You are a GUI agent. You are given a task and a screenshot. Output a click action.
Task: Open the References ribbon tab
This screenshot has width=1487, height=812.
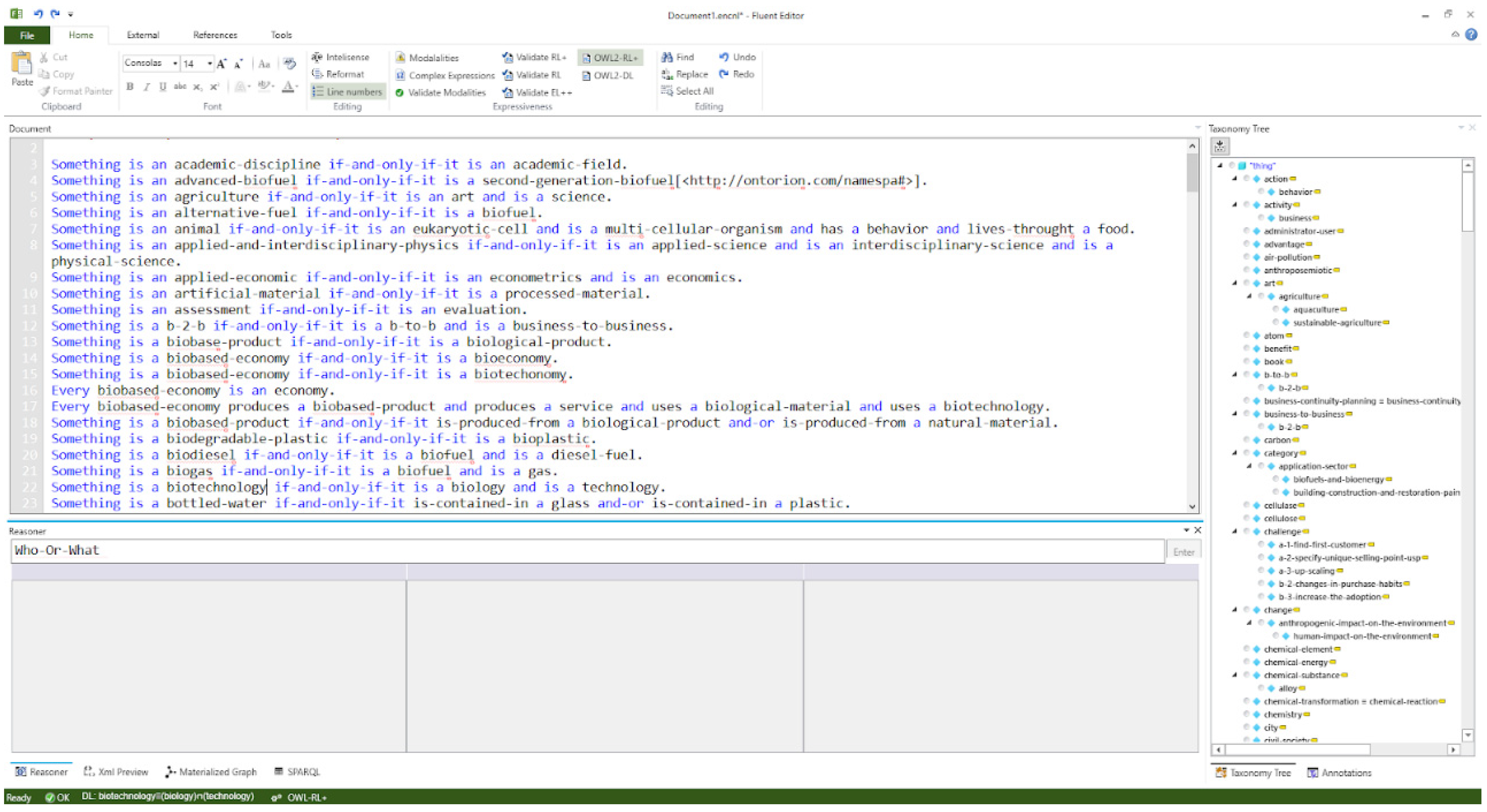coord(215,35)
